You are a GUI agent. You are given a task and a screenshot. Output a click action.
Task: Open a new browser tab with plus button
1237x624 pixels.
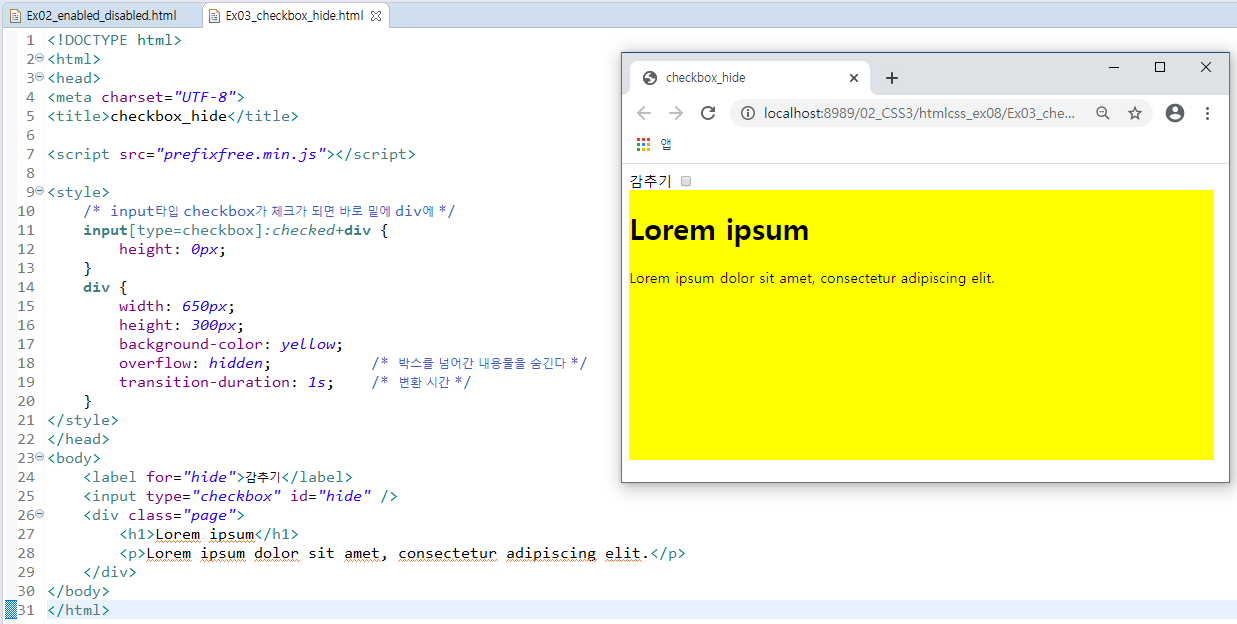click(892, 78)
